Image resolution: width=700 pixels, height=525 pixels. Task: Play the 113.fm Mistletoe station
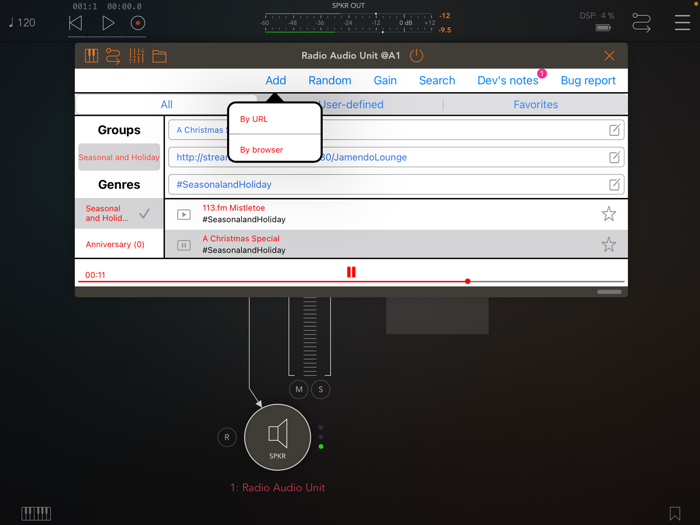183,215
